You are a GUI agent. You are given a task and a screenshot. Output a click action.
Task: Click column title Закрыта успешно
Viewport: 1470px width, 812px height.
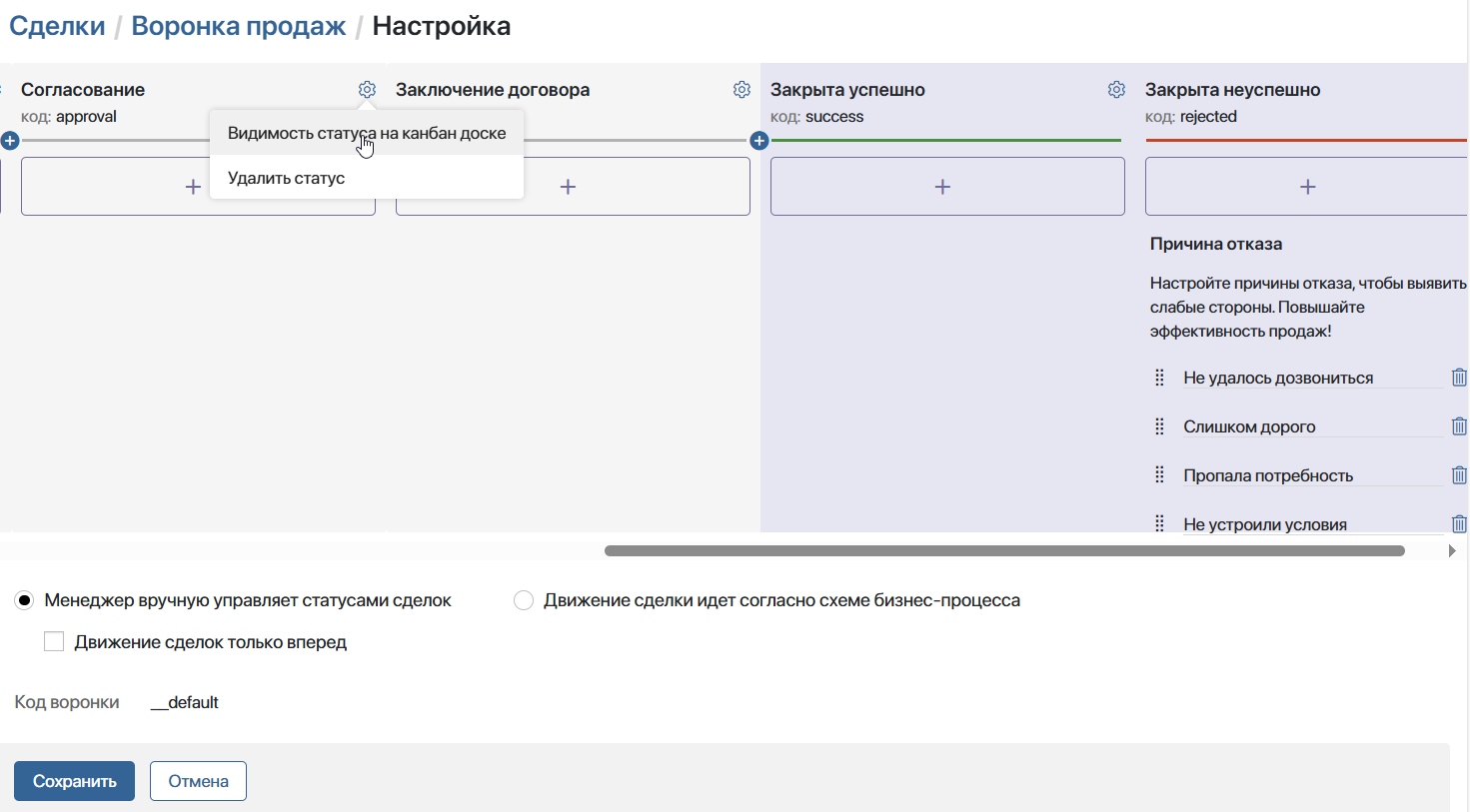point(847,90)
